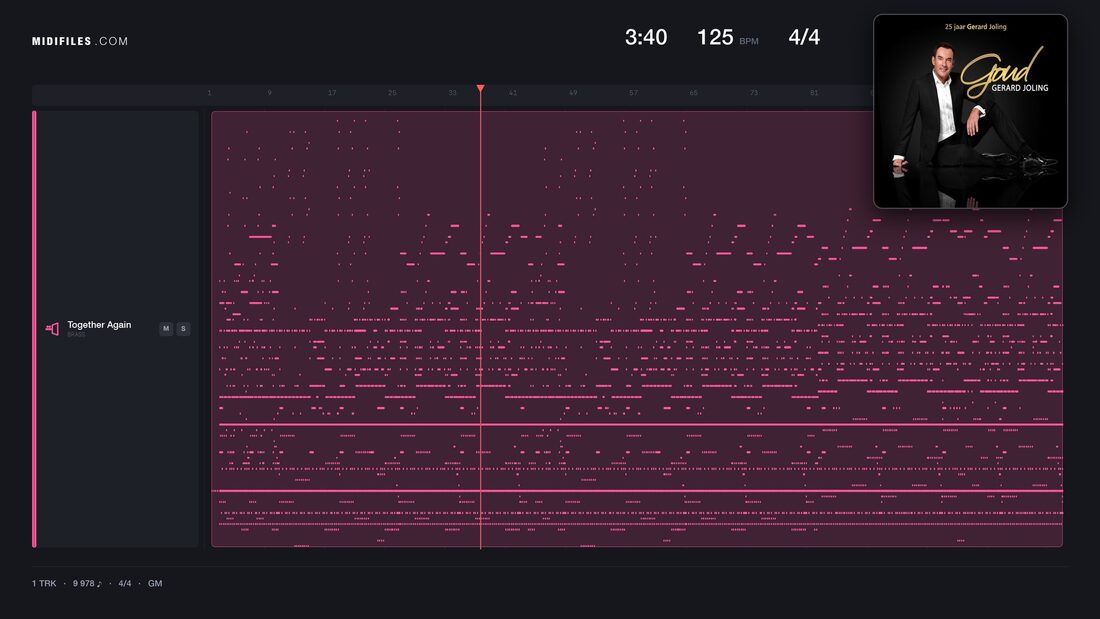1100x619 pixels.
Task: Jump to bar 9 on the ruler
Action: click(269, 93)
